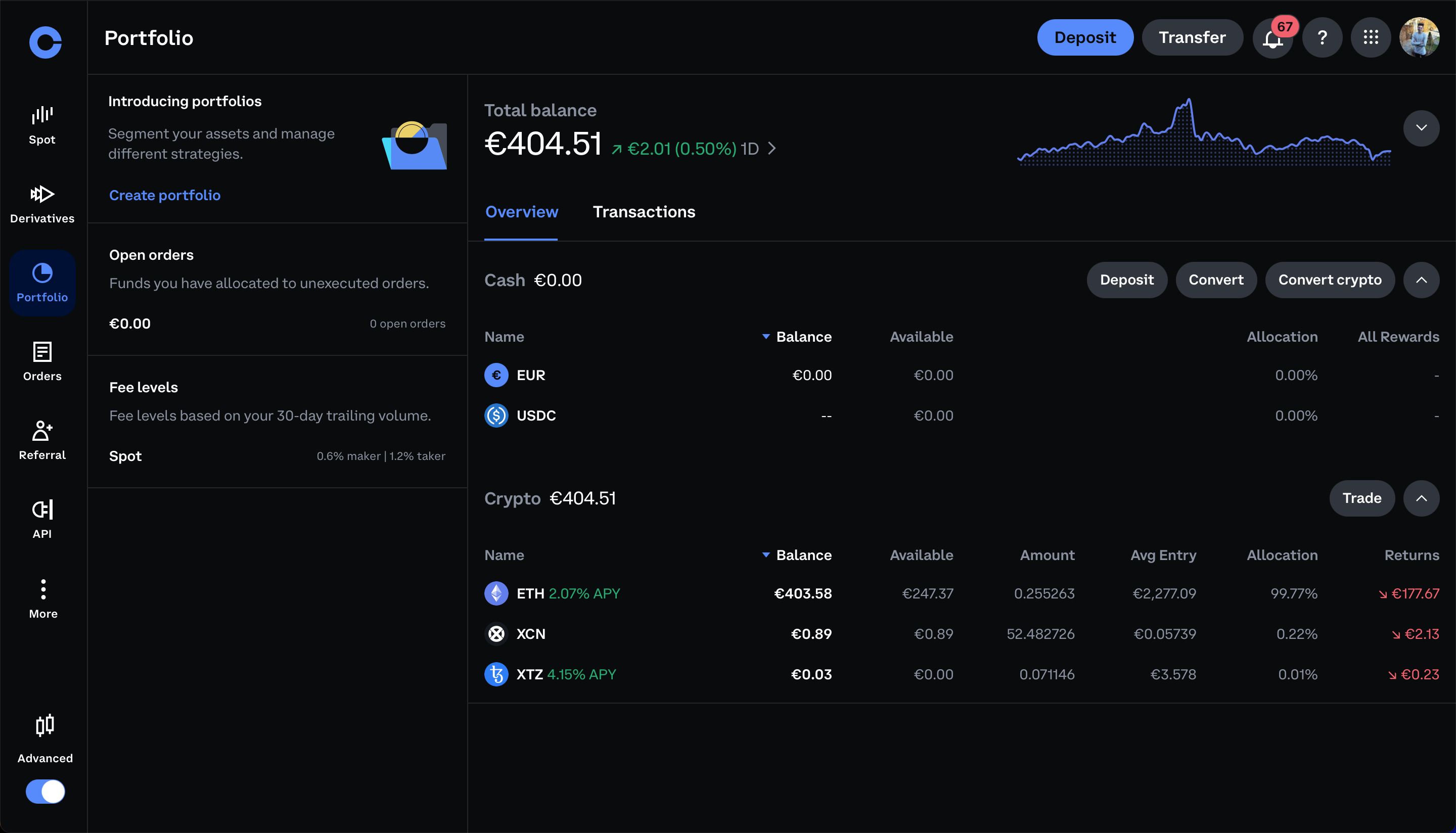This screenshot has height=833, width=1456.
Task: Select Portfolio in the sidebar
Action: tap(42, 283)
